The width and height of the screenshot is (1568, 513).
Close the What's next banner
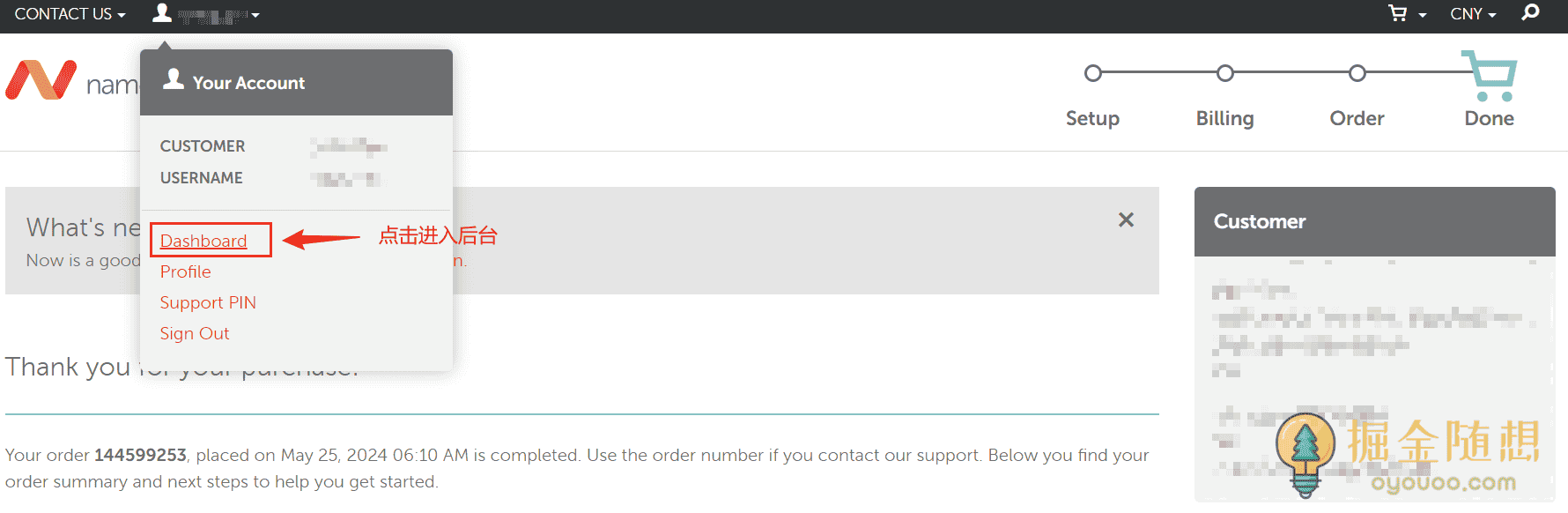pyautogui.click(x=1126, y=219)
